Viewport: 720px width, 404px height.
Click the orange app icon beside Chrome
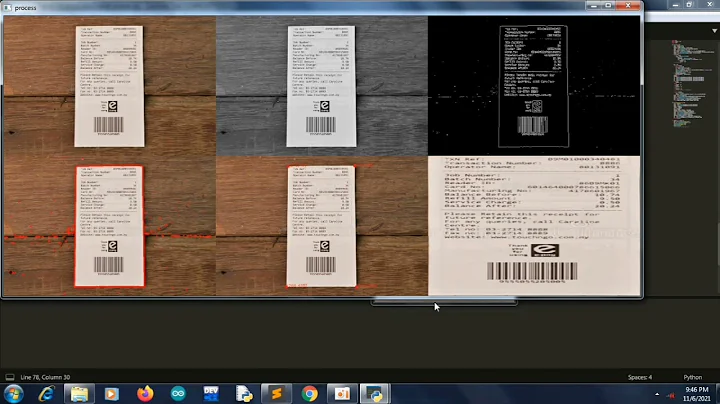coord(342,394)
